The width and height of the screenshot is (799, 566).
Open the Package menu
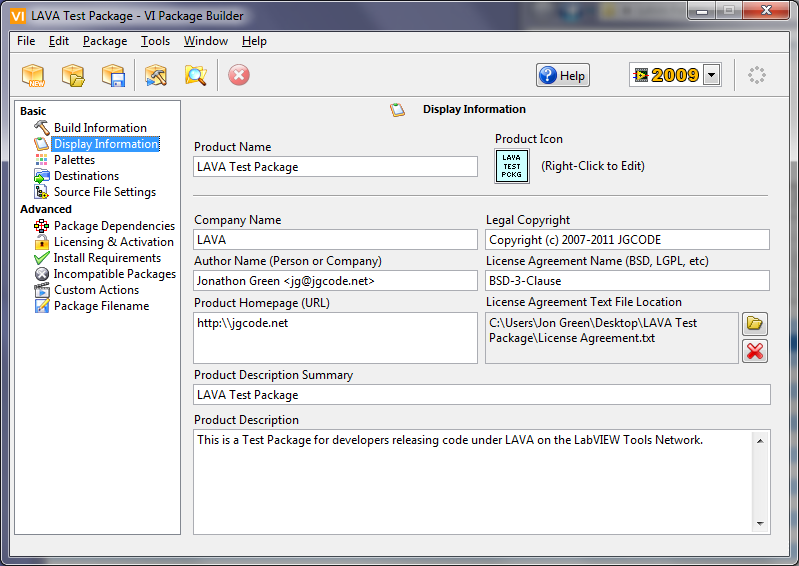pyautogui.click(x=105, y=41)
